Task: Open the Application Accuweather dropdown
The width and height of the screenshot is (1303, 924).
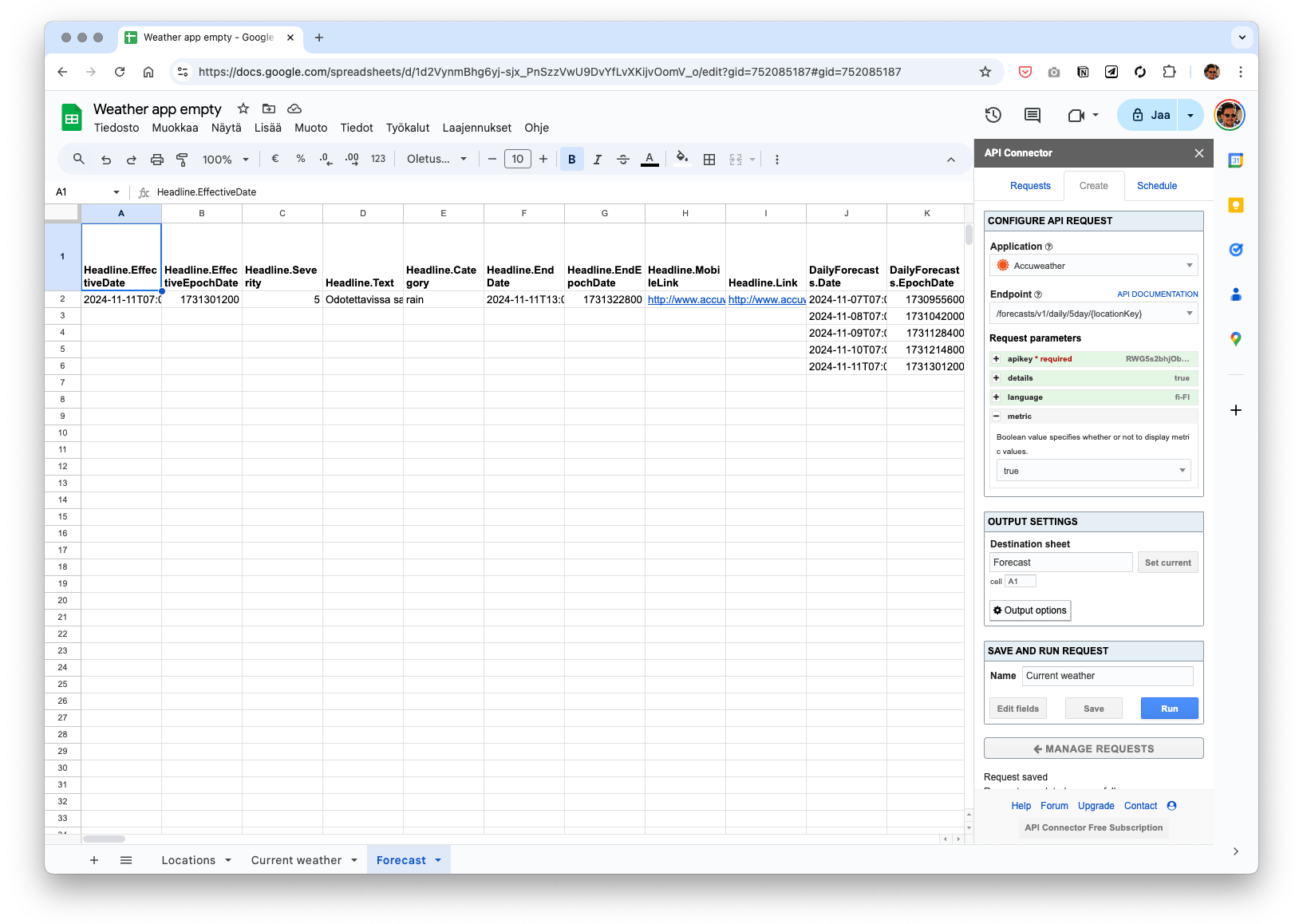Action: (1093, 266)
